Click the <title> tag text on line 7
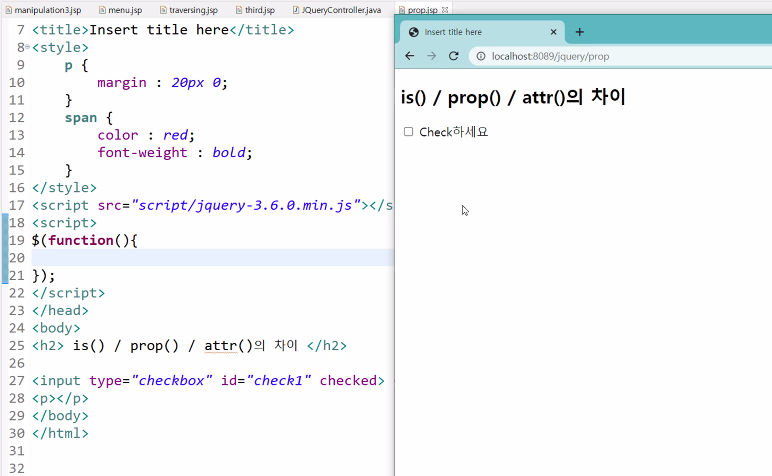772x476 pixels. [x=163, y=30]
